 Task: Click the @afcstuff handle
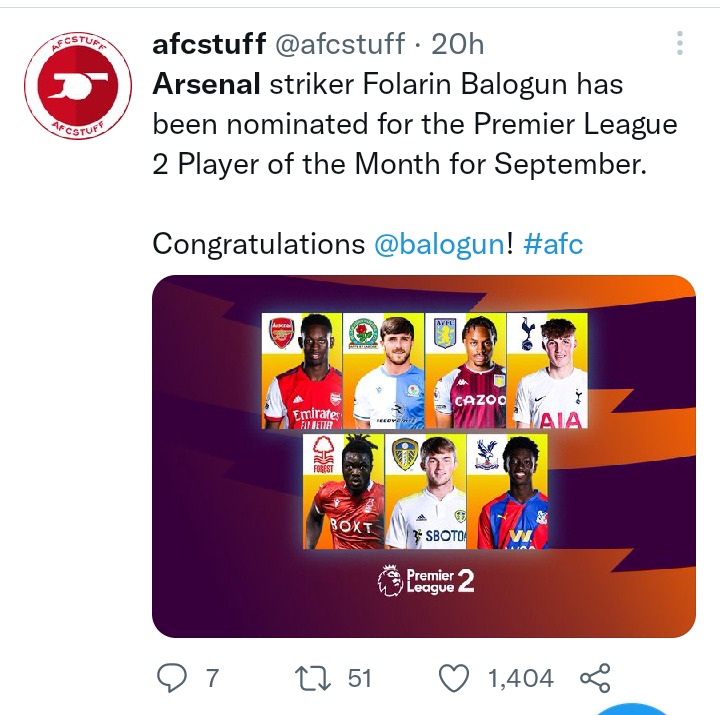(x=340, y=45)
